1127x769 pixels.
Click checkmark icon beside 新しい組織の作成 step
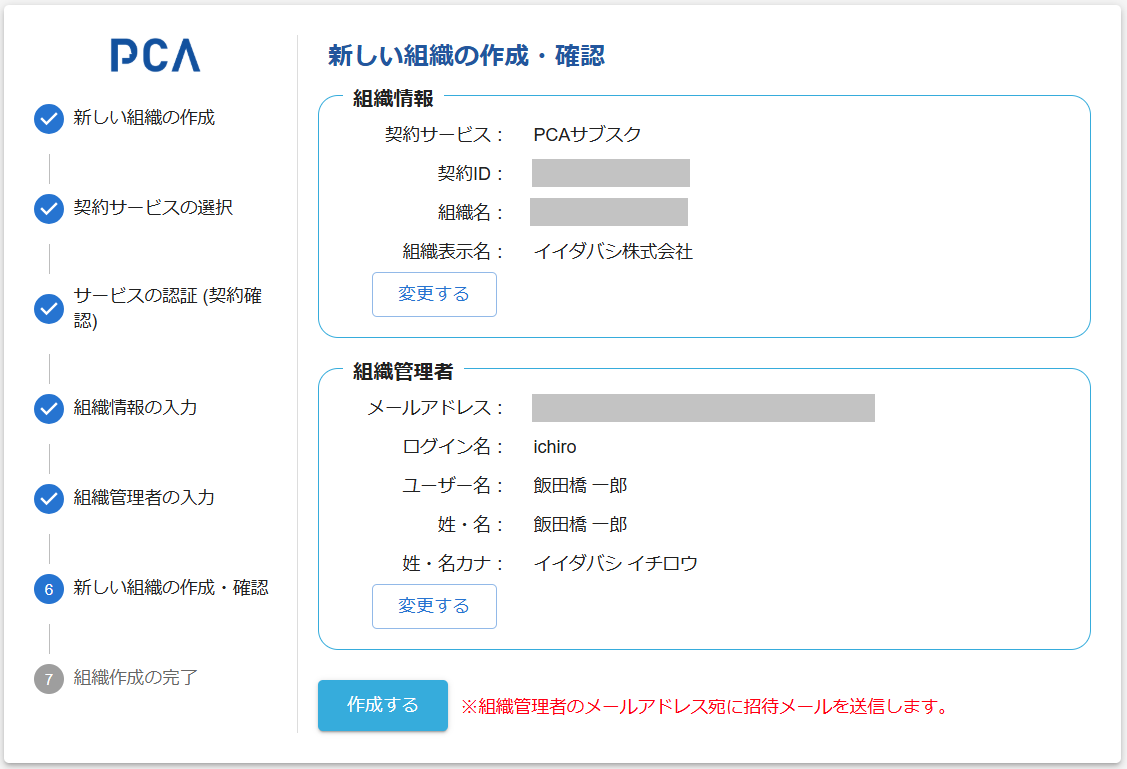[x=49, y=119]
